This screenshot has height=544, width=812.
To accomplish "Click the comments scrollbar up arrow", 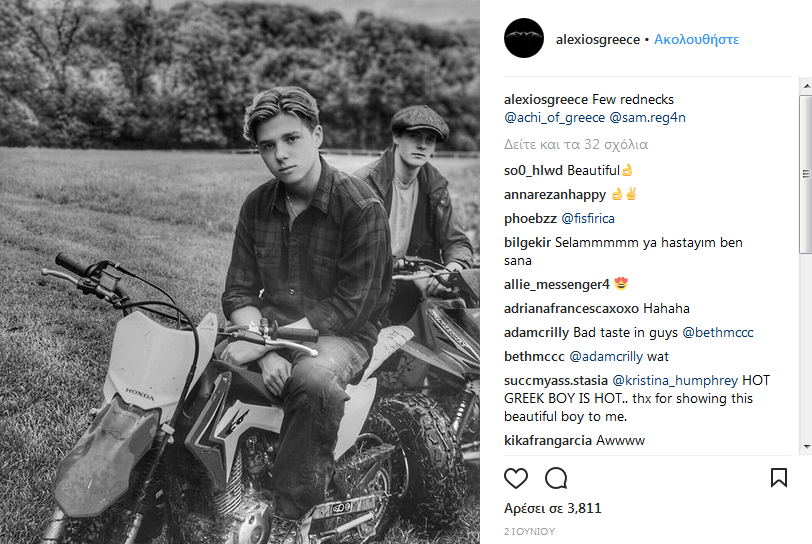I will [805, 87].
